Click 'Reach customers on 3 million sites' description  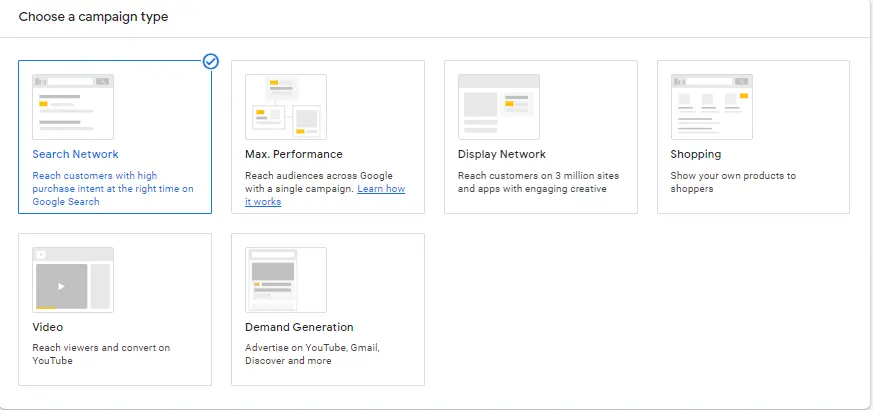(x=538, y=182)
